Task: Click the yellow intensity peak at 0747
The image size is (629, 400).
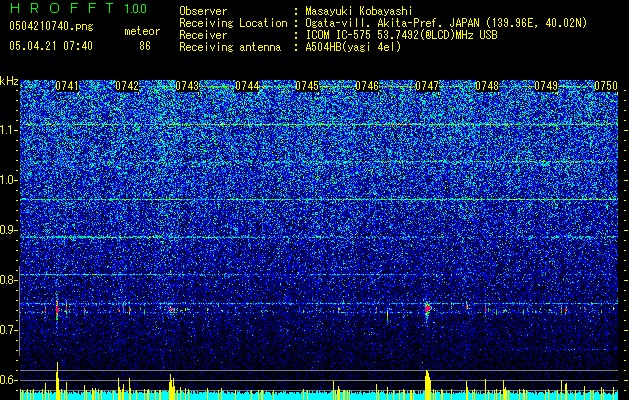Action: (428, 385)
